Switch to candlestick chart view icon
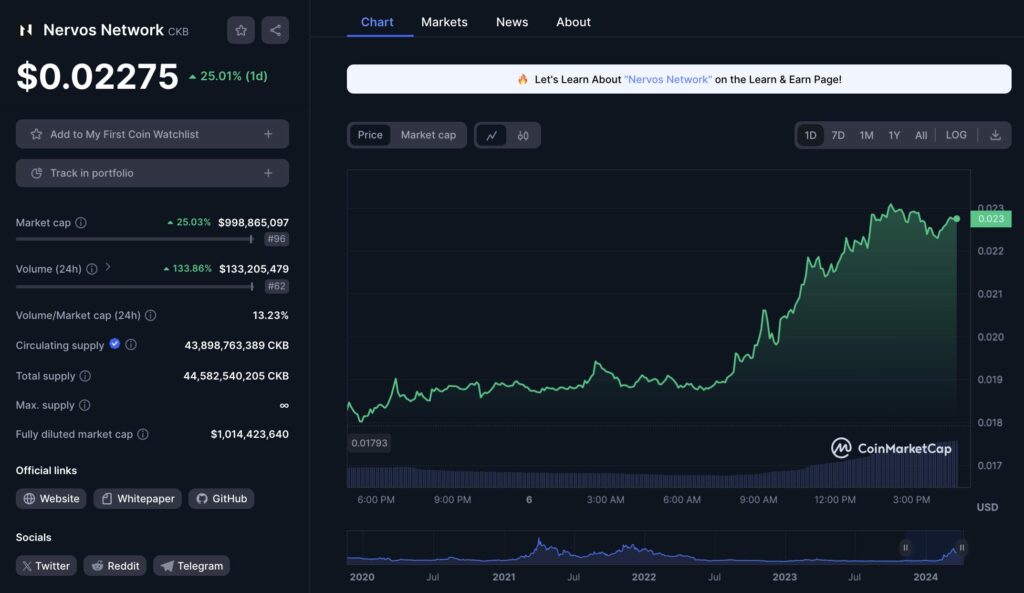1024x593 pixels. click(x=523, y=135)
